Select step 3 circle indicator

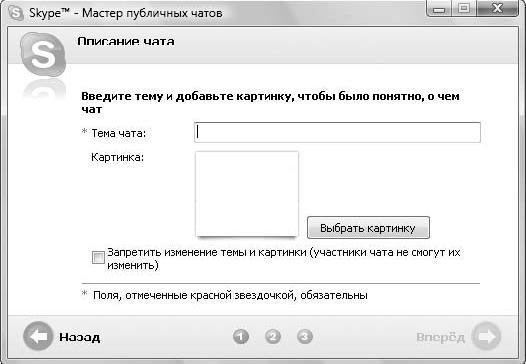[305, 336]
